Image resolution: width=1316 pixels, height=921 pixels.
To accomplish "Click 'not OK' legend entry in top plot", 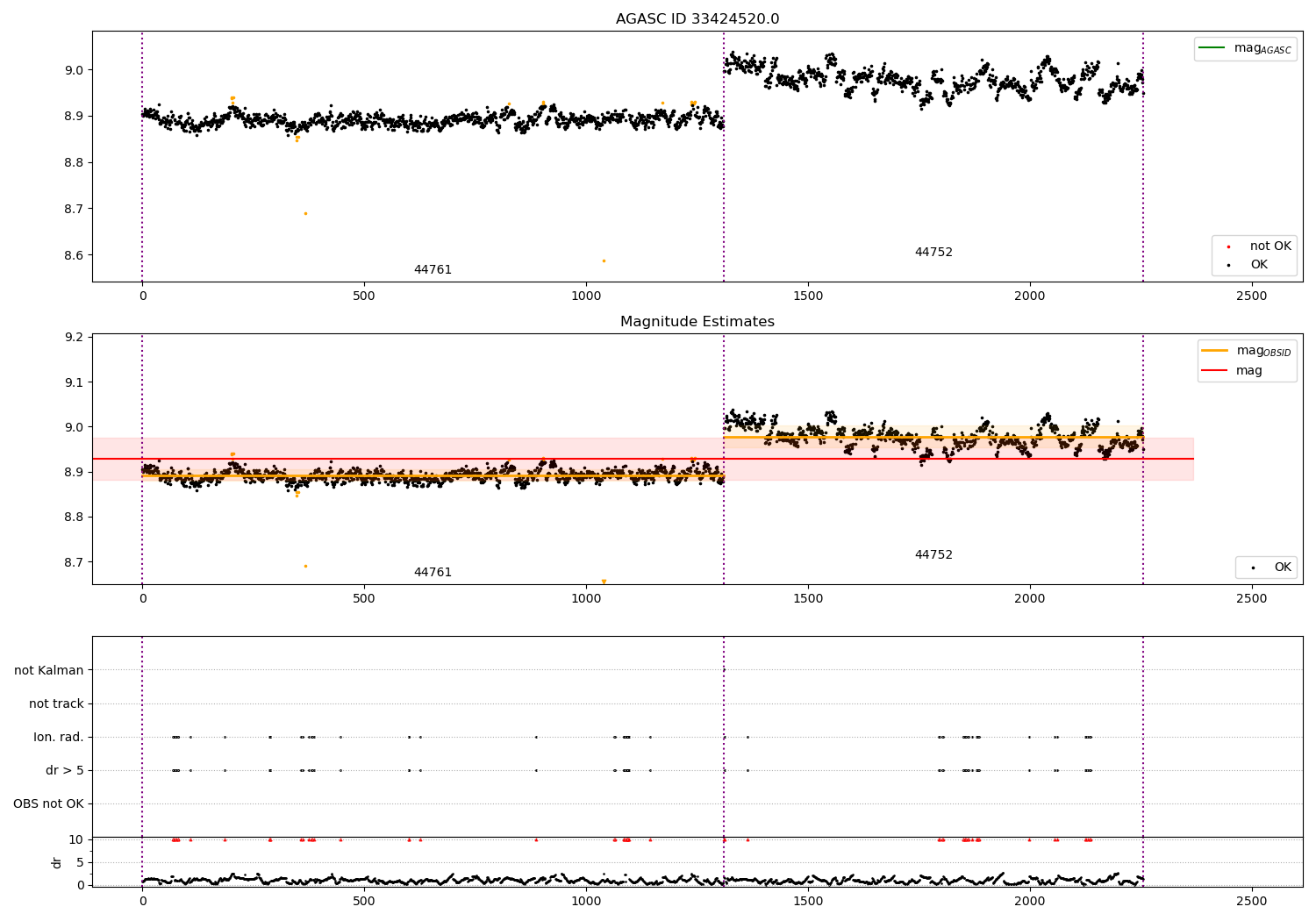I will click(1258, 246).
